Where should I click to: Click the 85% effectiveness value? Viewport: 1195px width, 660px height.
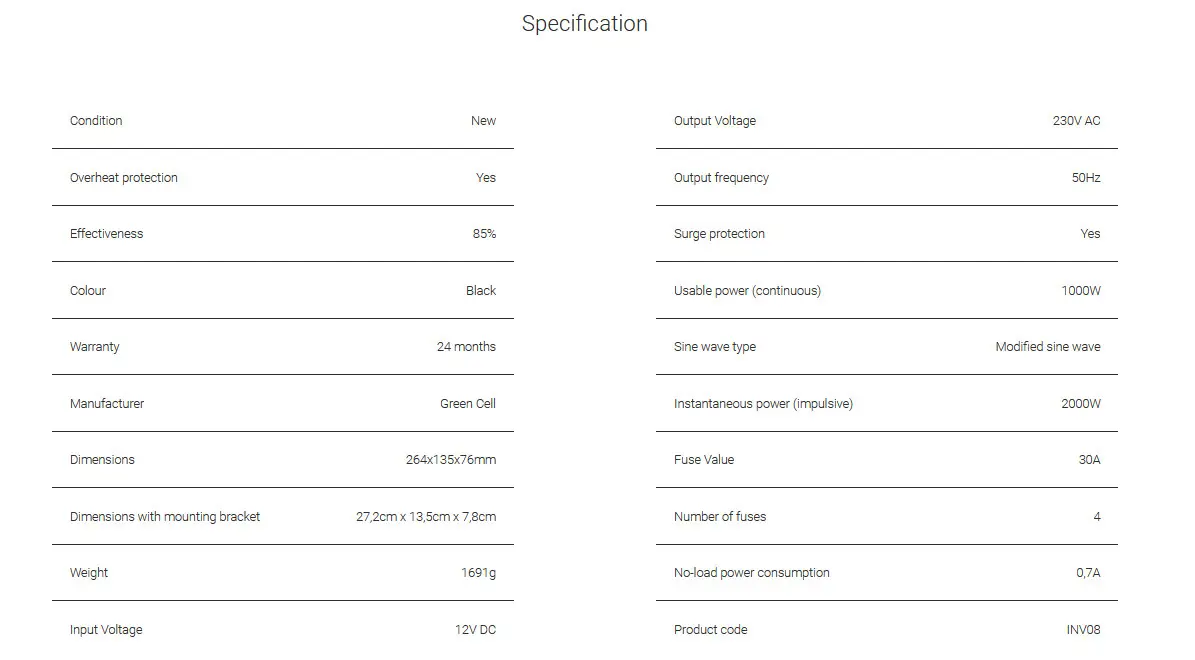click(x=484, y=234)
